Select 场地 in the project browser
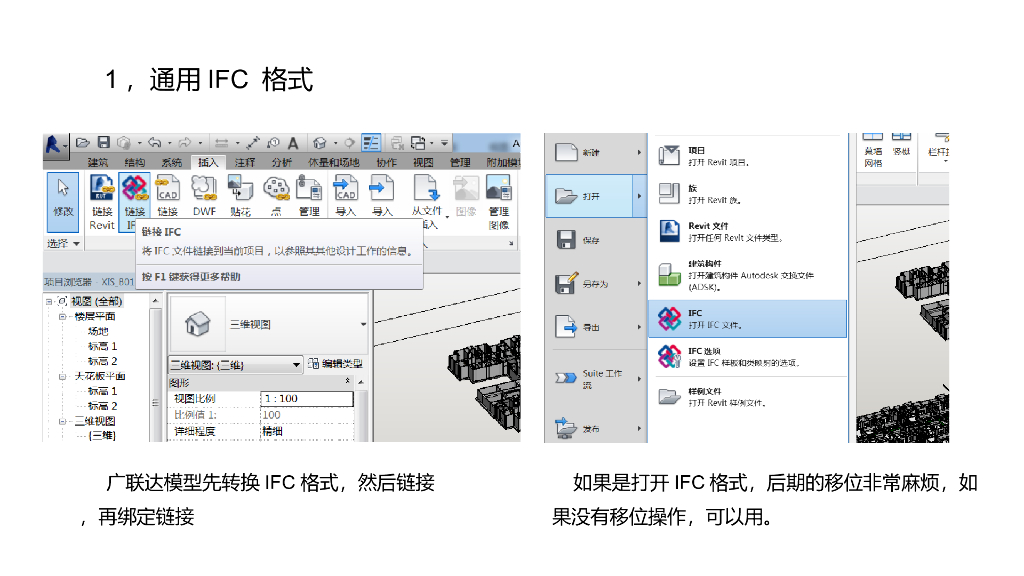The image size is (1024, 576). tap(98, 331)
